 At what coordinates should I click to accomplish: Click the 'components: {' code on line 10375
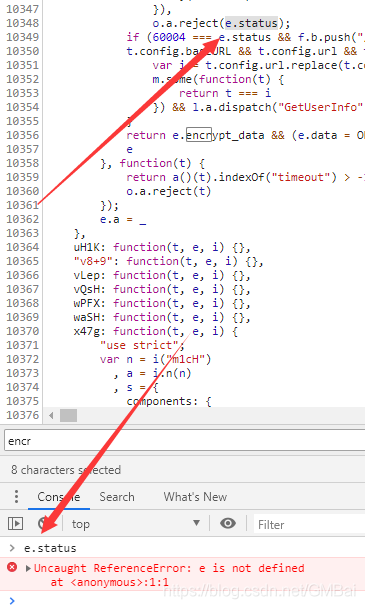coord(169,401)
